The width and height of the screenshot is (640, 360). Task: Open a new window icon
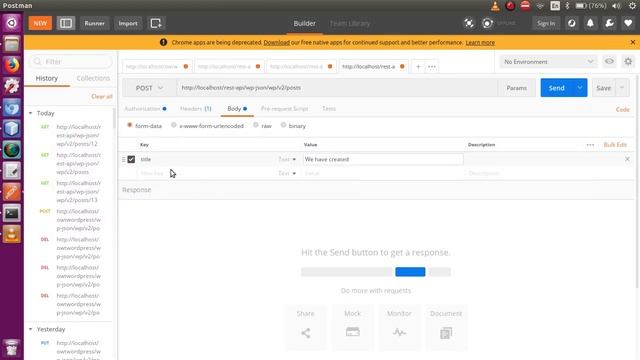point(156,23)
